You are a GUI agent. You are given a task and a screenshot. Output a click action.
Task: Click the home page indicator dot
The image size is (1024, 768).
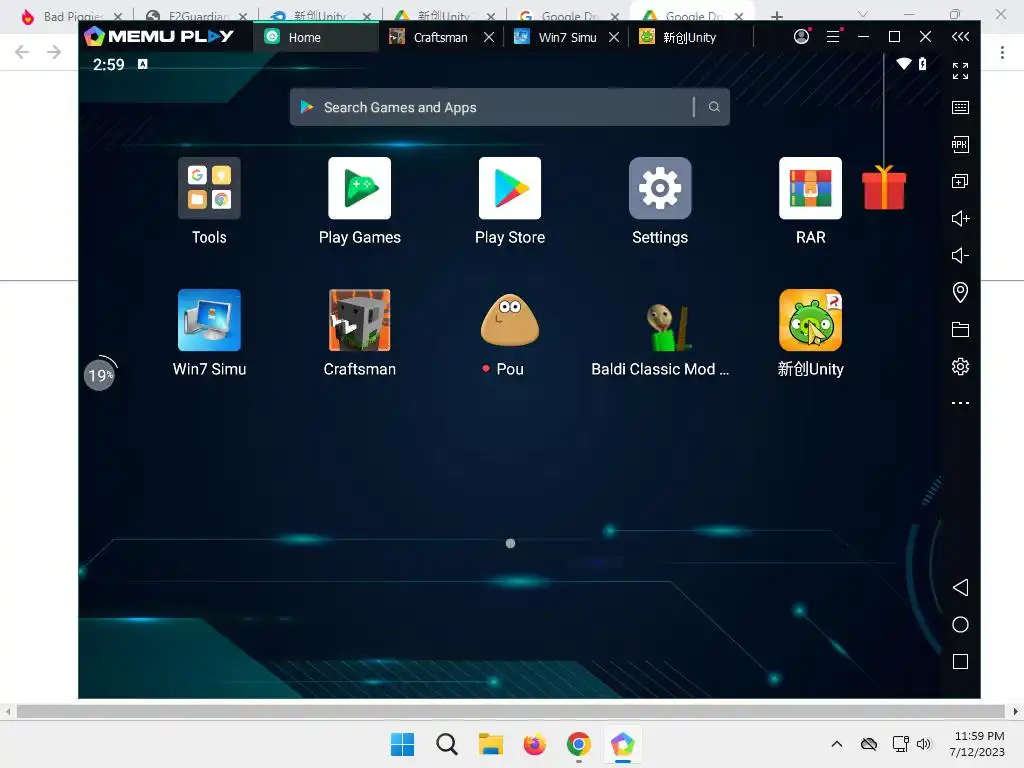[510, 543]
